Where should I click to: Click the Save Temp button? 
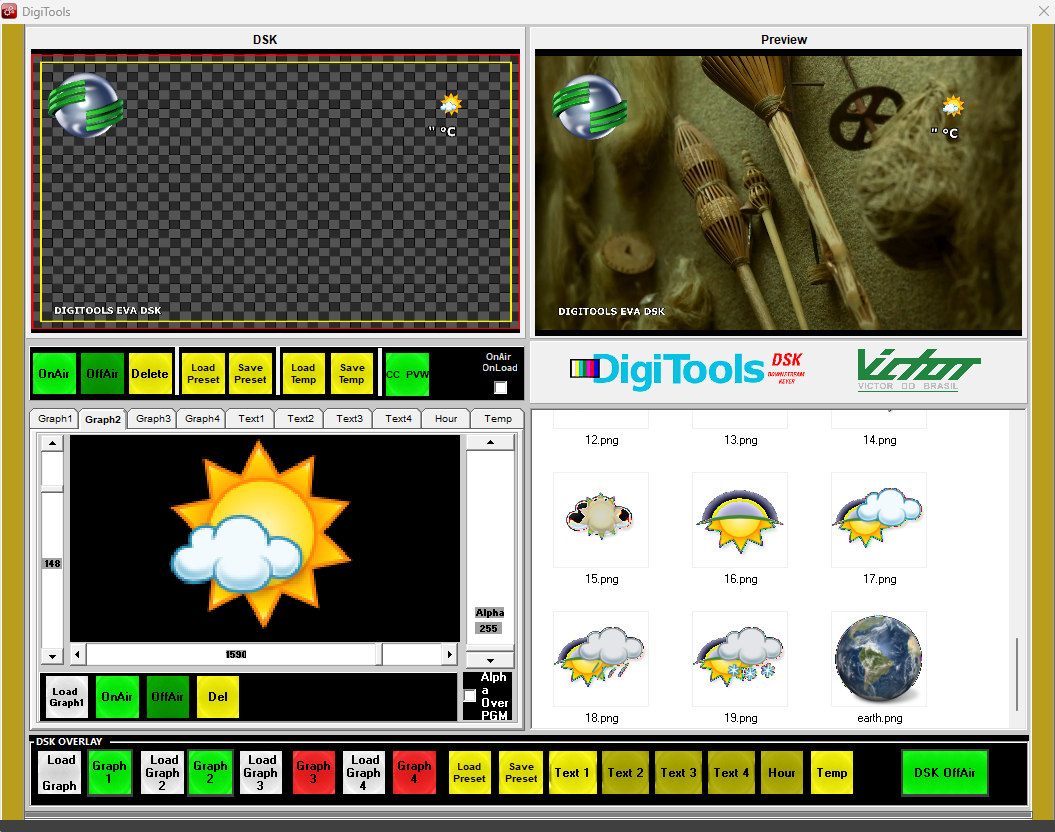pyautogui.click(x=352, y=374)
